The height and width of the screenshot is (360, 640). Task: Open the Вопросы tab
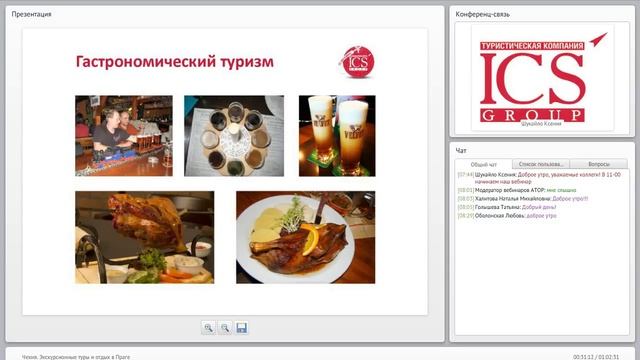pos(599,164)
